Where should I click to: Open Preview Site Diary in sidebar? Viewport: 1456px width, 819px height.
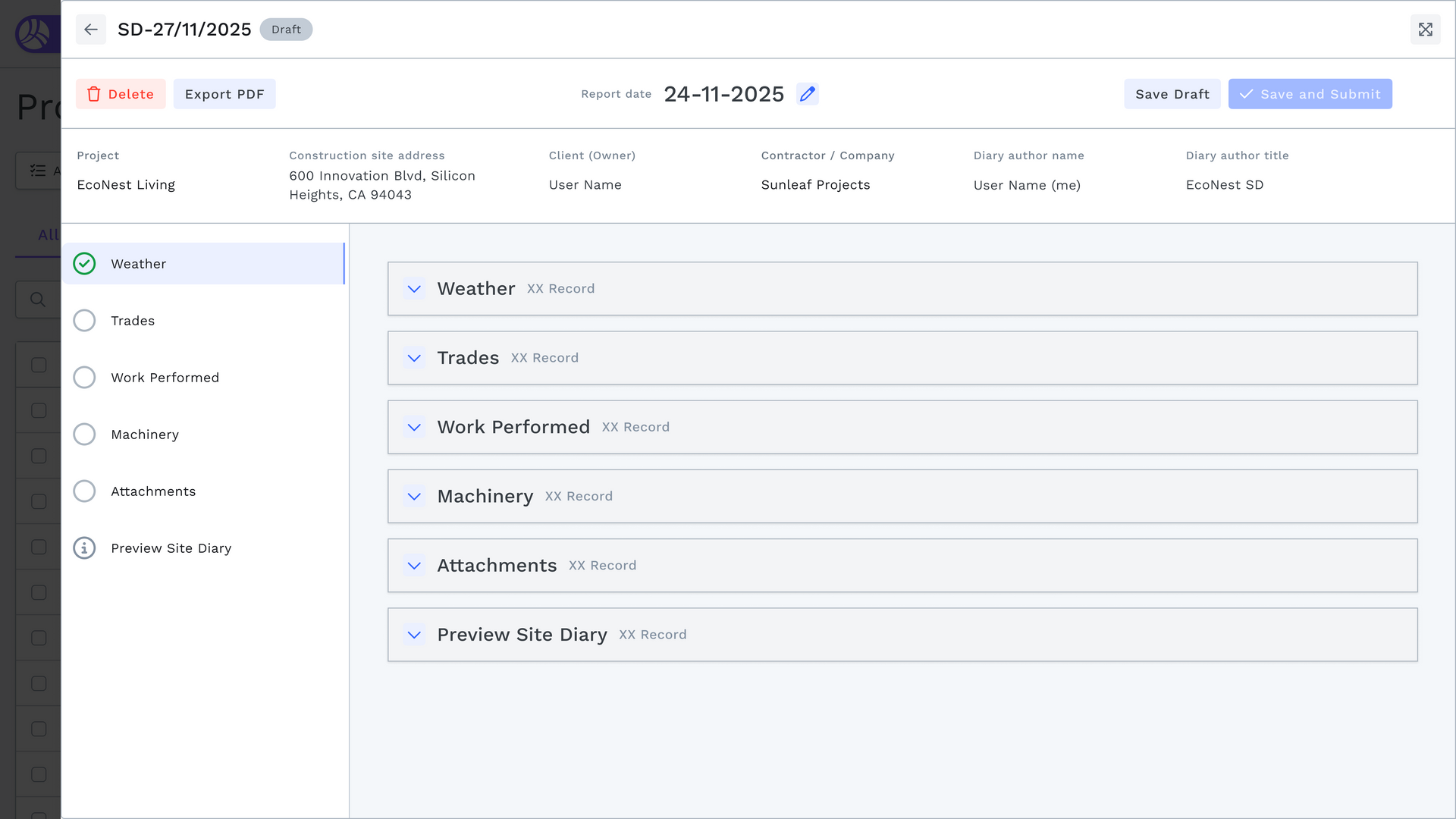click(204, 548)
